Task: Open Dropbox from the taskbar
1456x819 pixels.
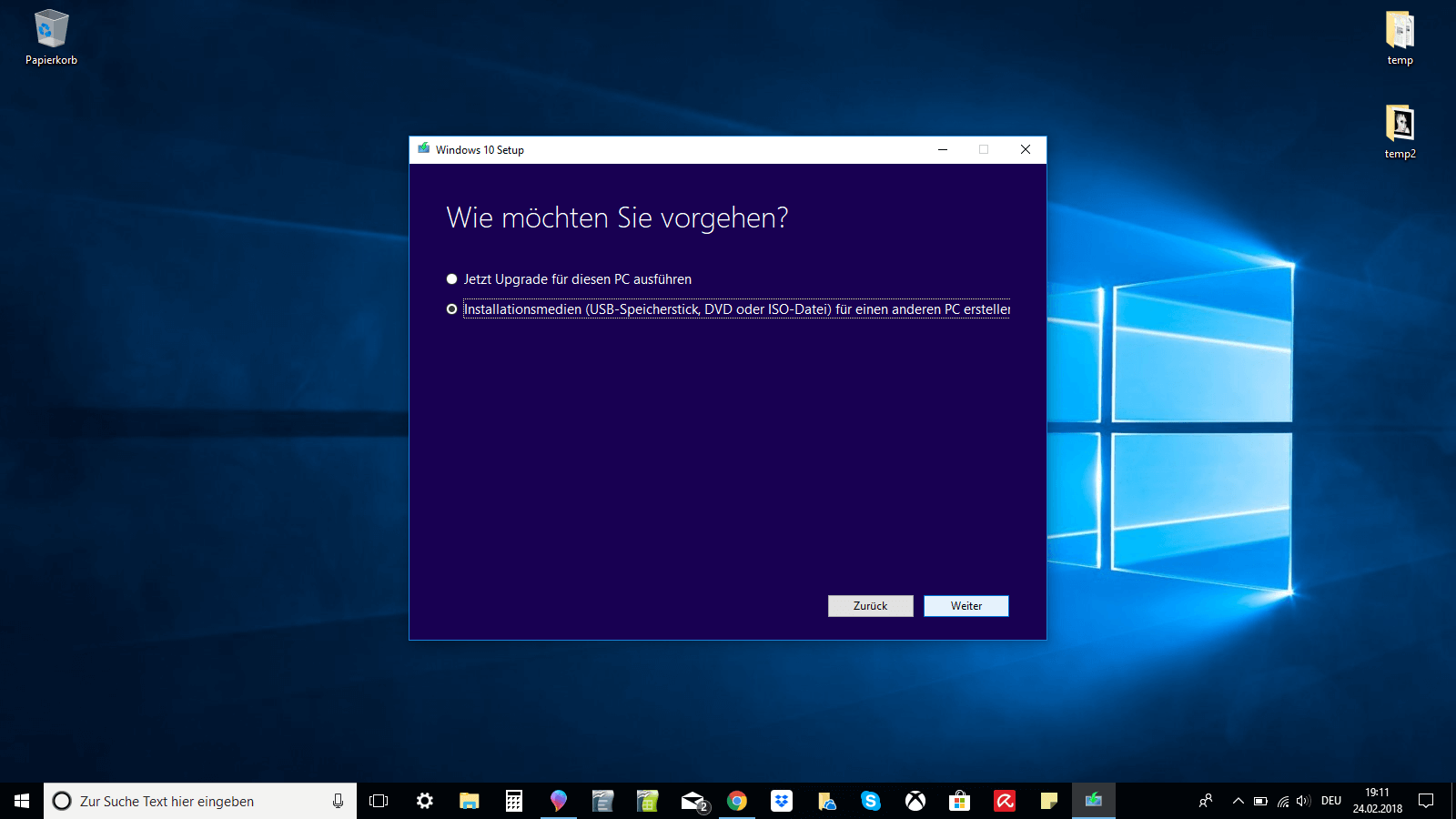Action: click(x=782, y=801)
